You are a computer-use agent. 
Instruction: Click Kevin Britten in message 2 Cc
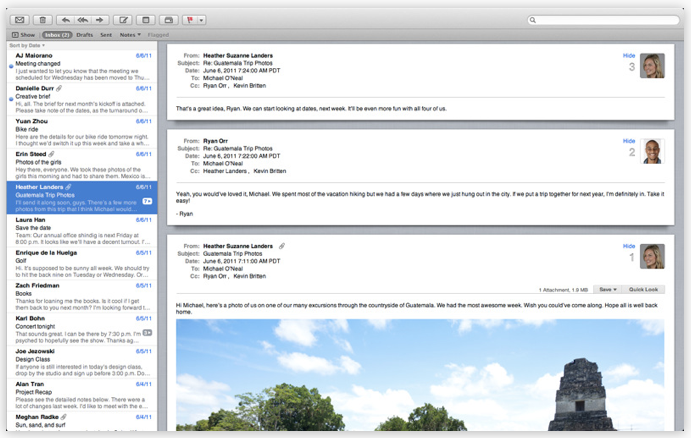pos(270,171)
